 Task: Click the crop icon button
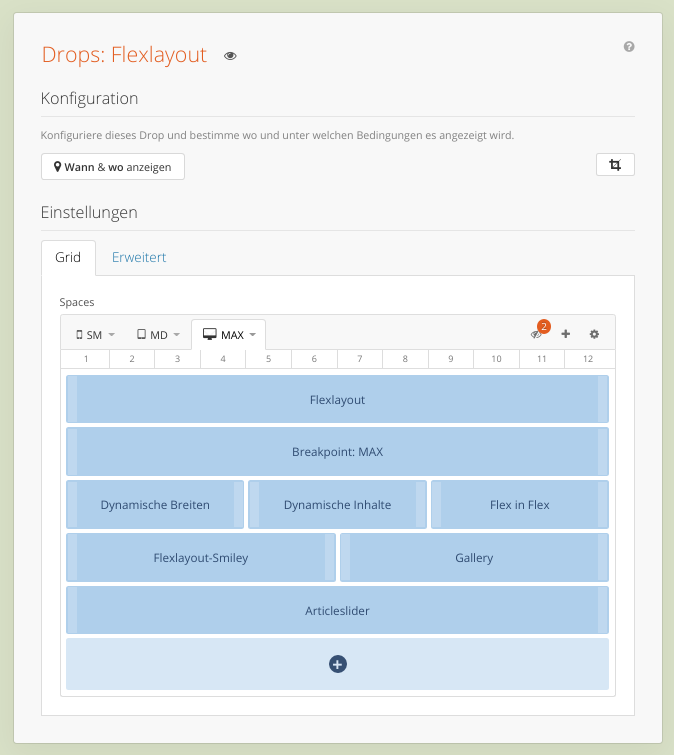pyautogui.click(x=615, y=165)
